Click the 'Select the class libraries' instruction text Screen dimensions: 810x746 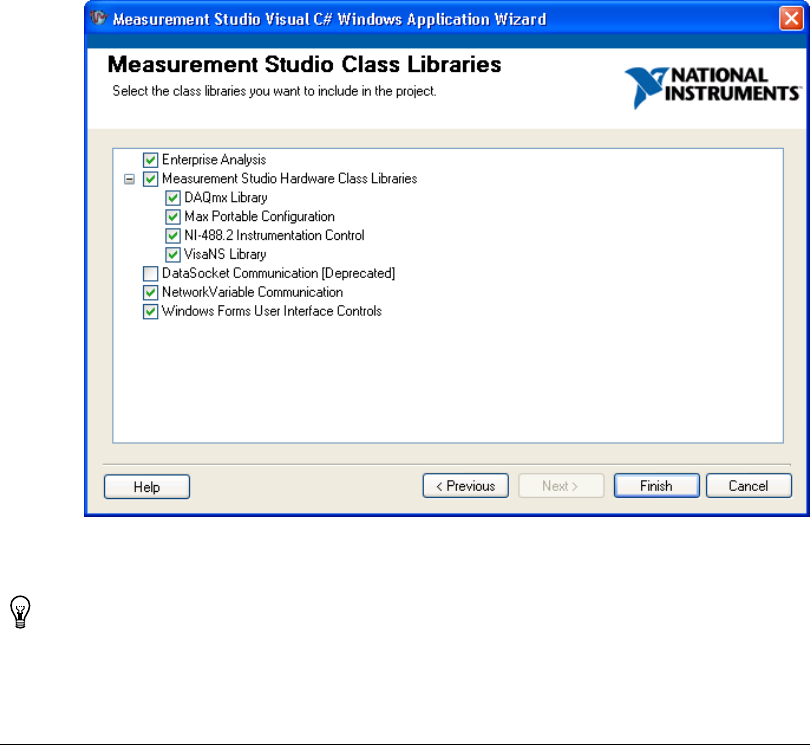click(x=274, y=91)
